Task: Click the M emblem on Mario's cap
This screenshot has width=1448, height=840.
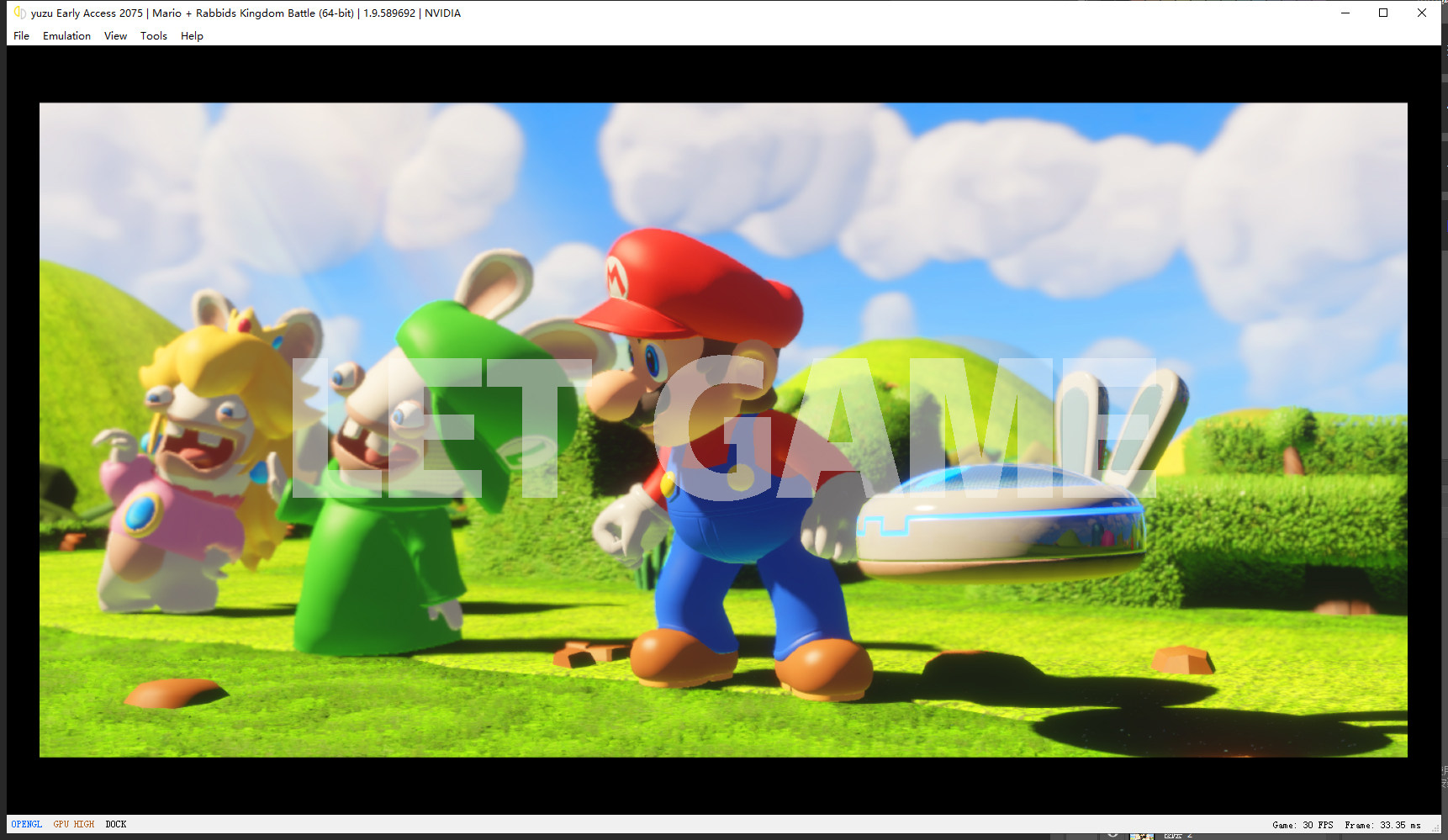Action: [x=616, y=277]
